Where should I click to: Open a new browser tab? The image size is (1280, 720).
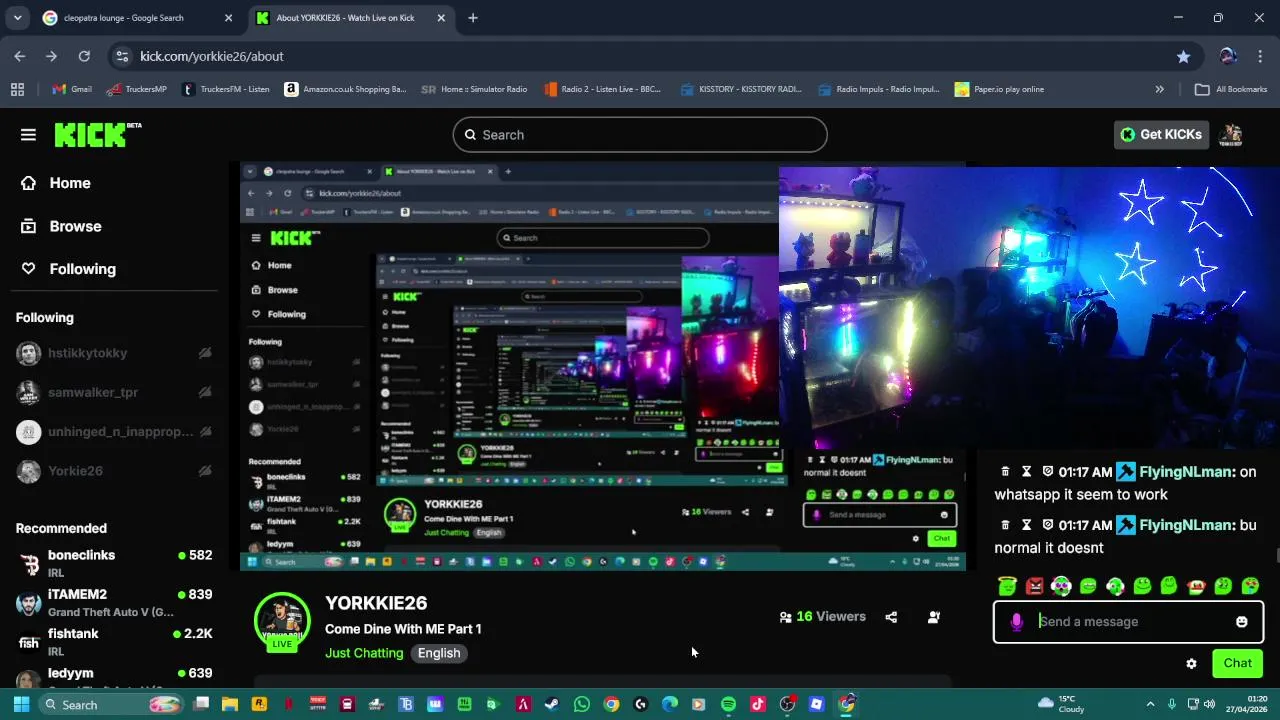473,18
